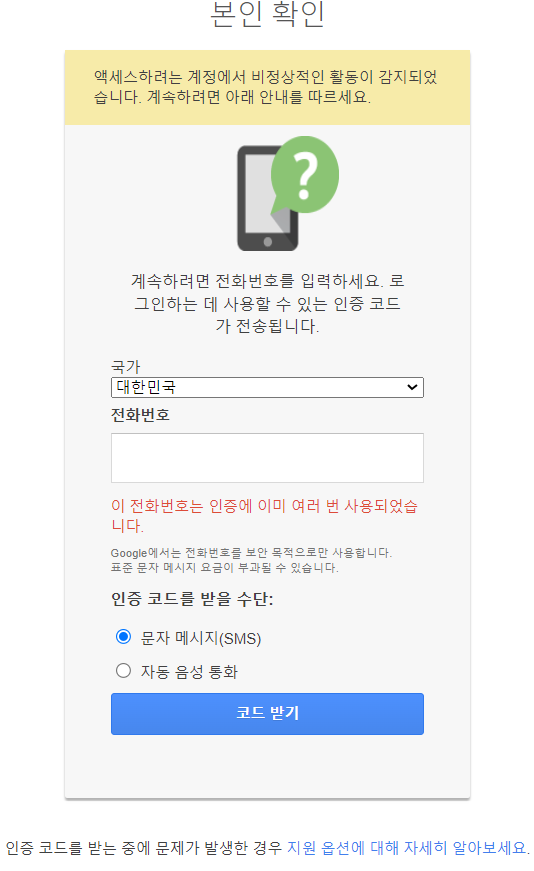Click the red phone number error message
This screenshot has height=871, width=534.
(264, 515)
